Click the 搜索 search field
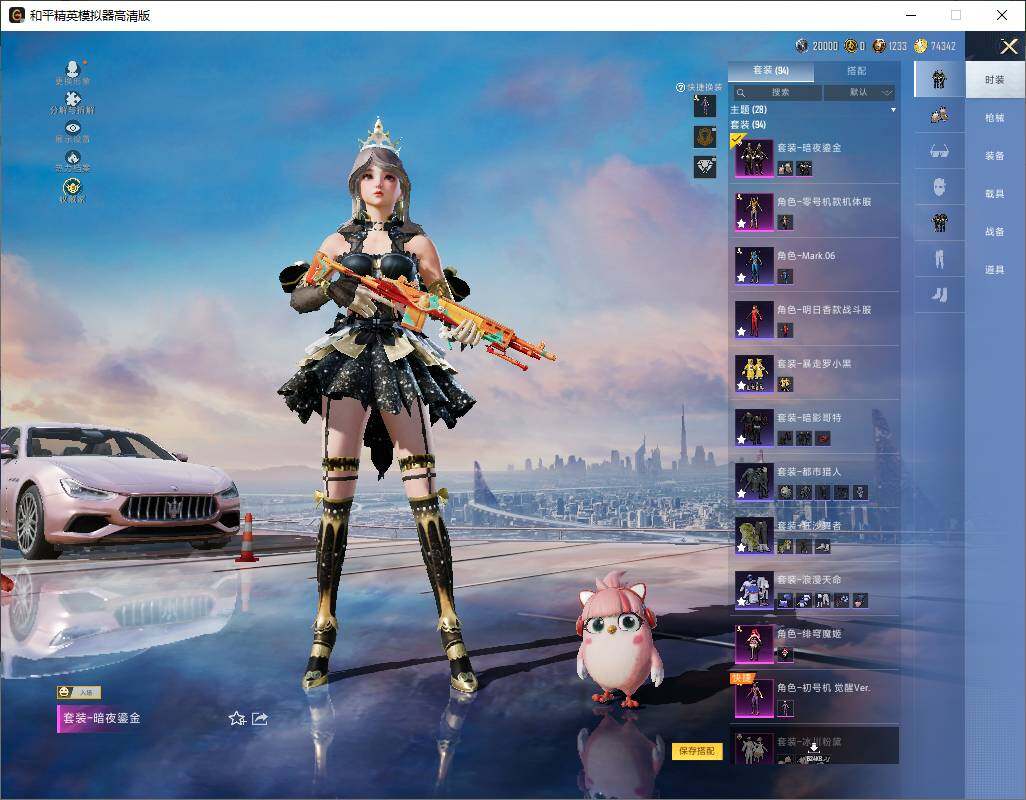This screenshot has height=800, width=1026. coord(776,92)
